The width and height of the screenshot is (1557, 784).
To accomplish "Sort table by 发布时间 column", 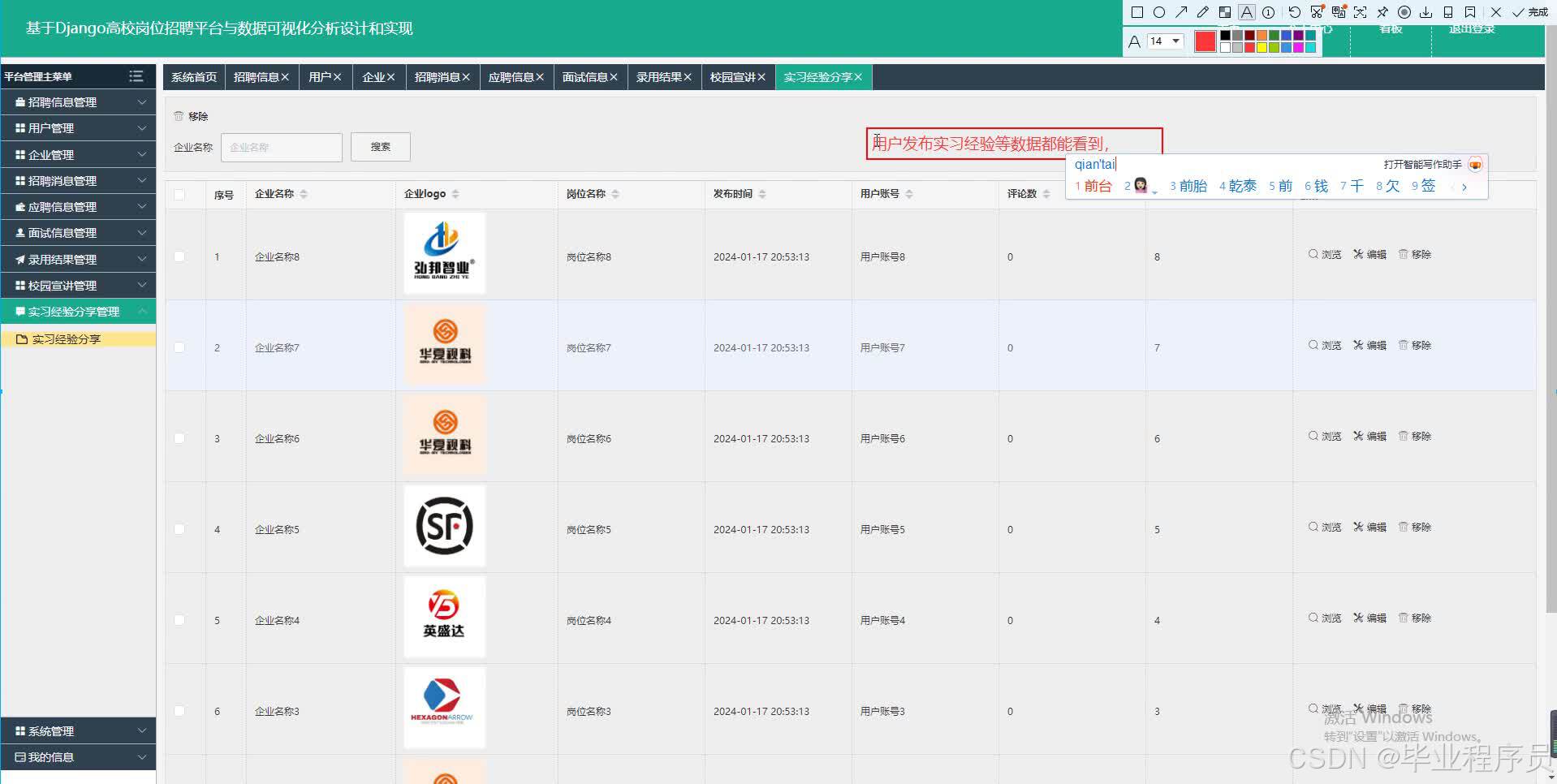I will 762,194.
